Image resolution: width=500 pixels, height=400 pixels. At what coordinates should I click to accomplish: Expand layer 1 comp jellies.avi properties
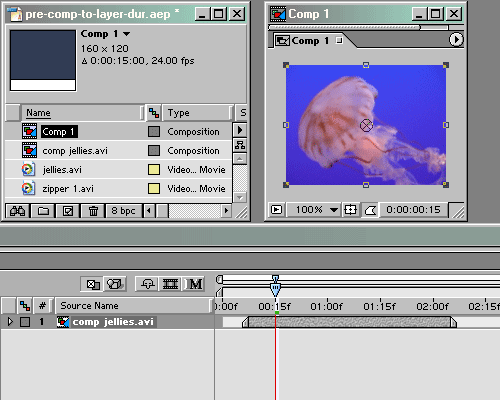click(x=10, y=322)
